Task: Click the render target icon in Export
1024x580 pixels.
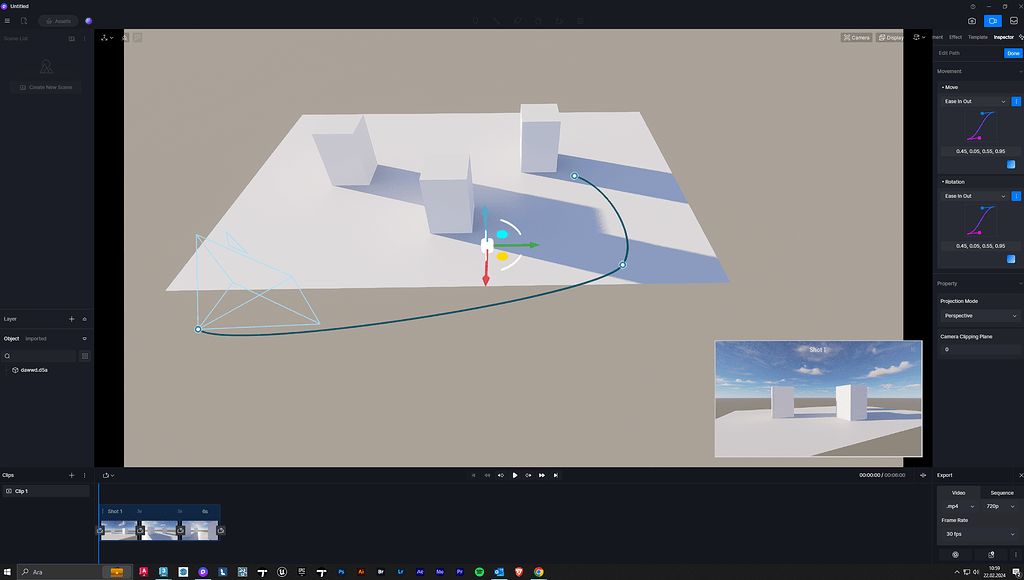Action: [x=955, y=555]
